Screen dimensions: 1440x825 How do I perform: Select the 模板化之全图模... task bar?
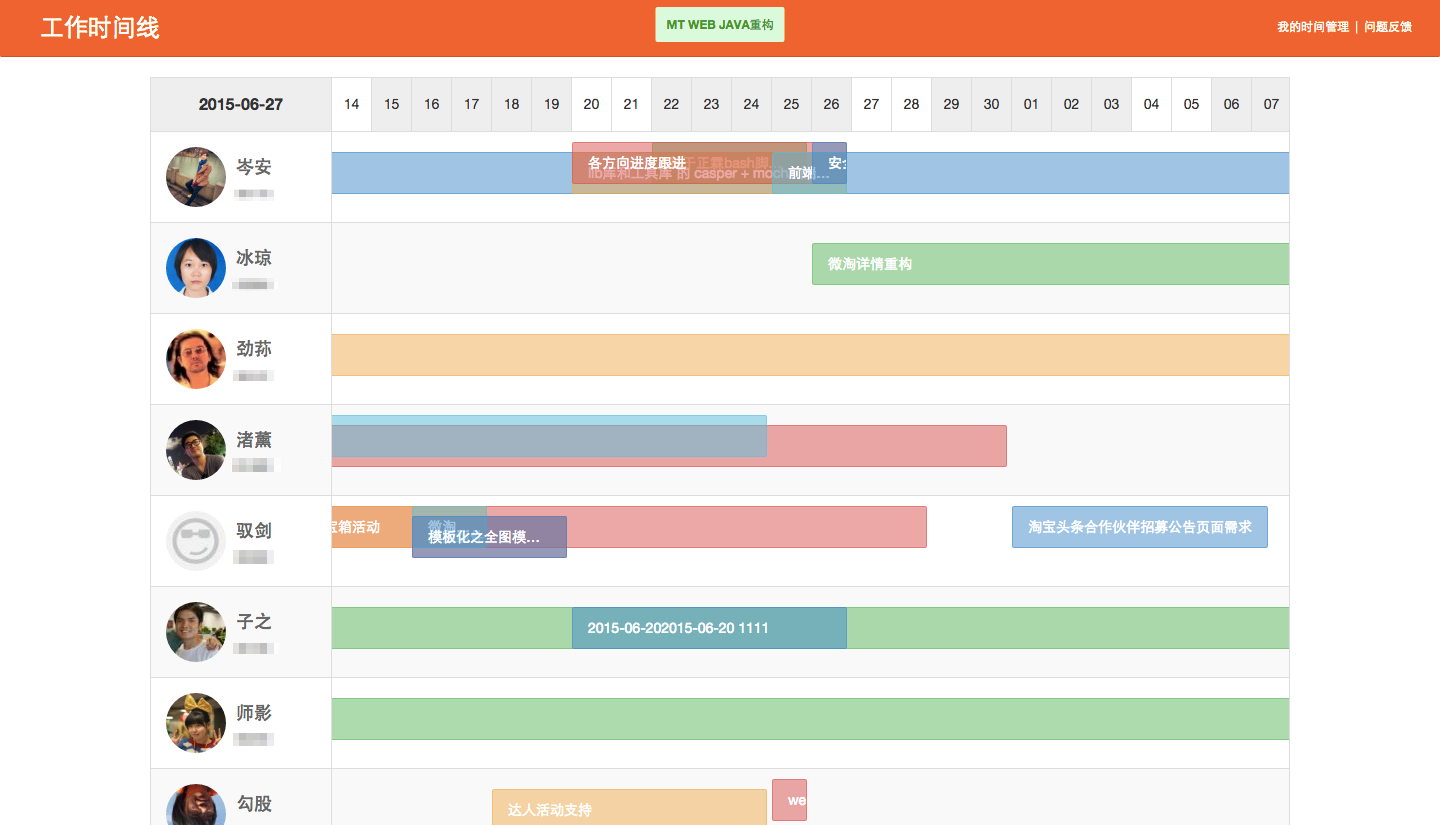tap(489, 538)
